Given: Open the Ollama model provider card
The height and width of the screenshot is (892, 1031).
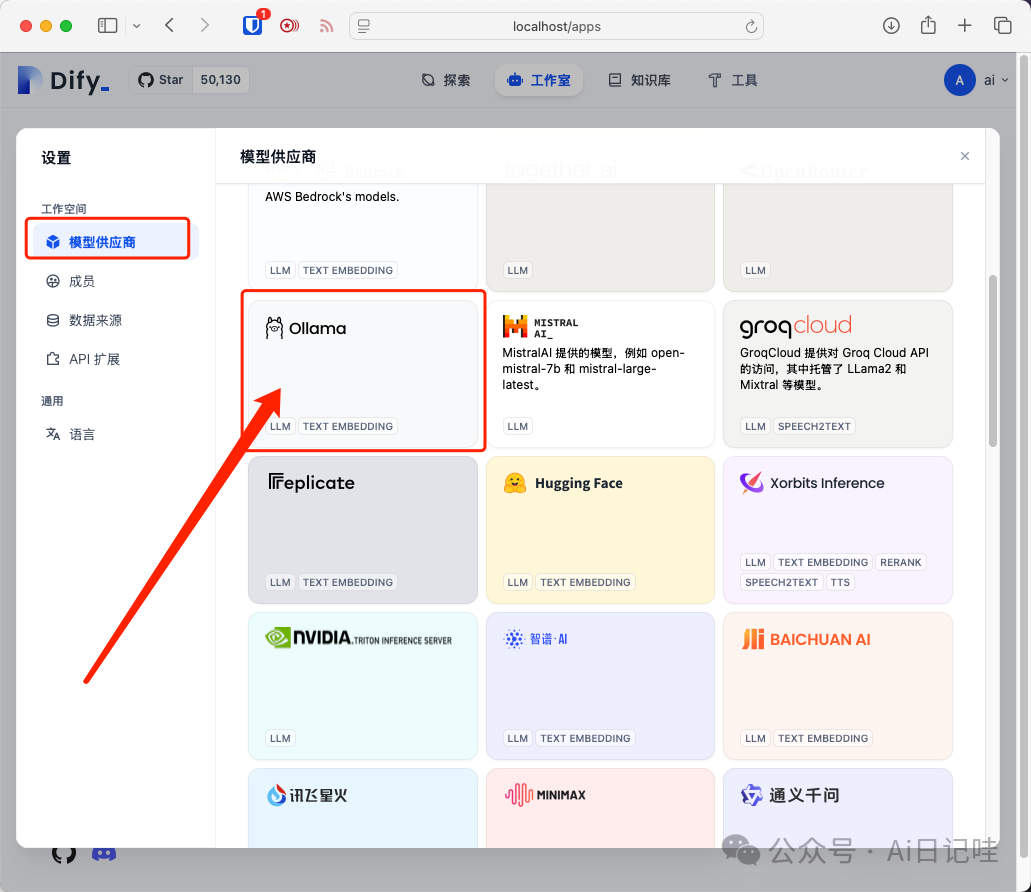Looking at the screenshot, I should pyautogui.click(x=362, y=370).
